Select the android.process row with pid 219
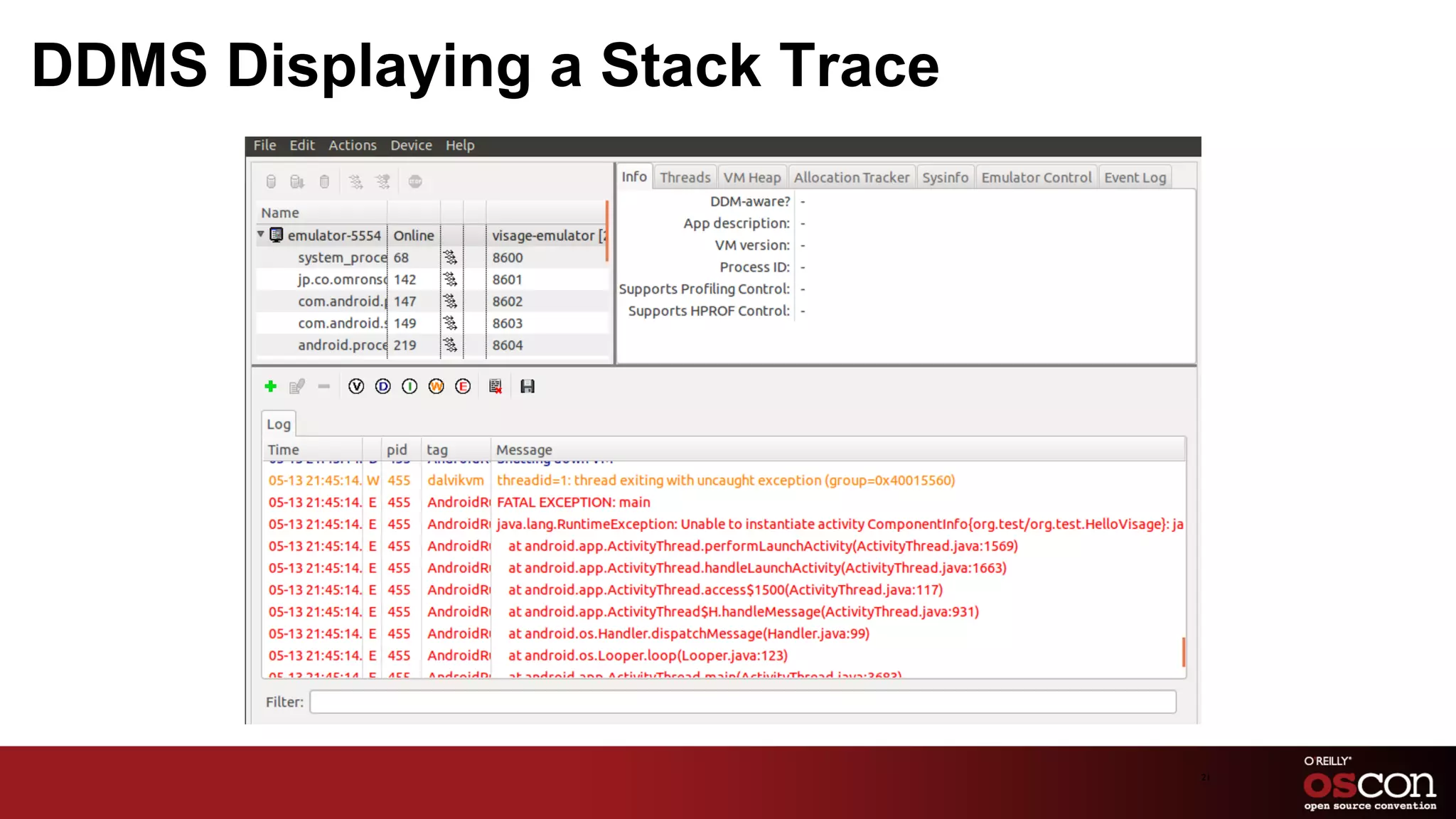This screenshot has height=819, width=1456. [431, 346]
